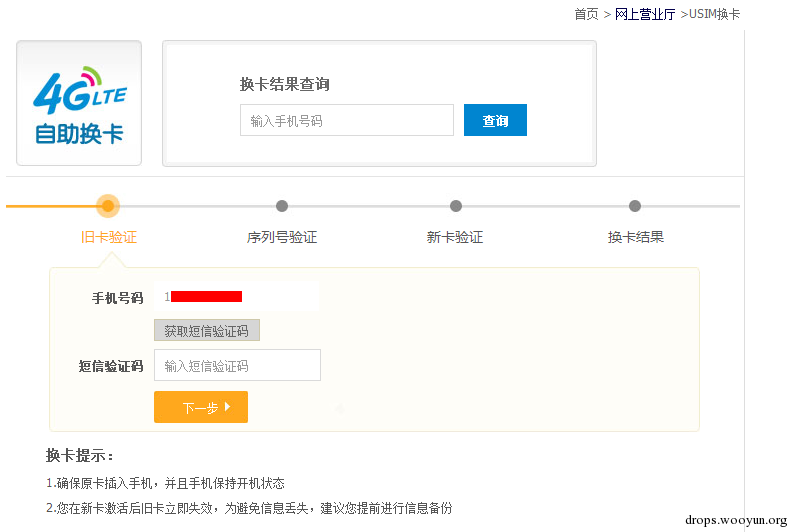The image size is (791, 532).
Task: Select the 换卡结果 step label
Action: tap(636, 237)
